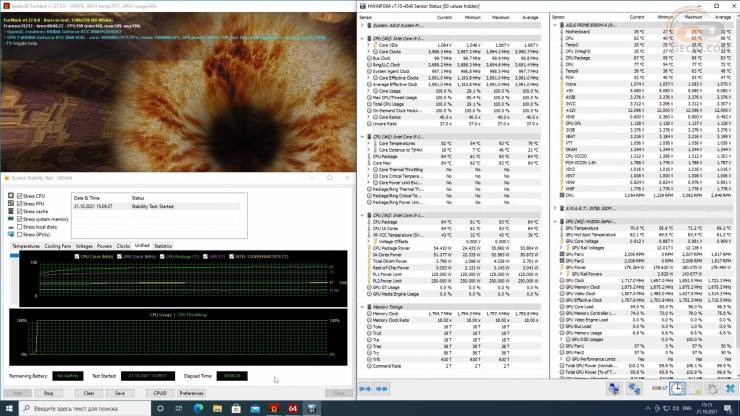Open the Mail app from the taskbar
Viewport: 740px width, 416px height.
tap(255, 408)
